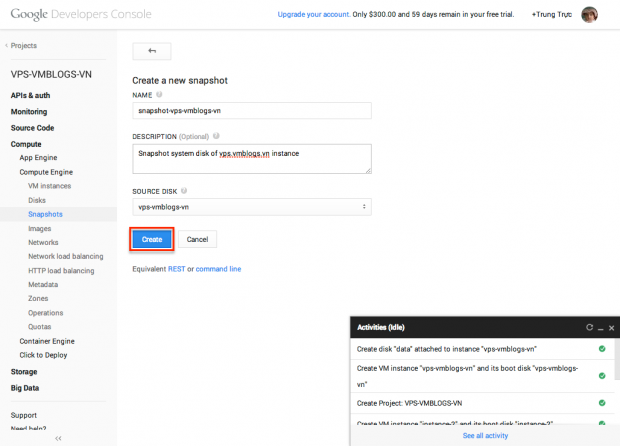Screen dimensions: 620x446
Task: Click the Cancel button
Action: [197, 239]
